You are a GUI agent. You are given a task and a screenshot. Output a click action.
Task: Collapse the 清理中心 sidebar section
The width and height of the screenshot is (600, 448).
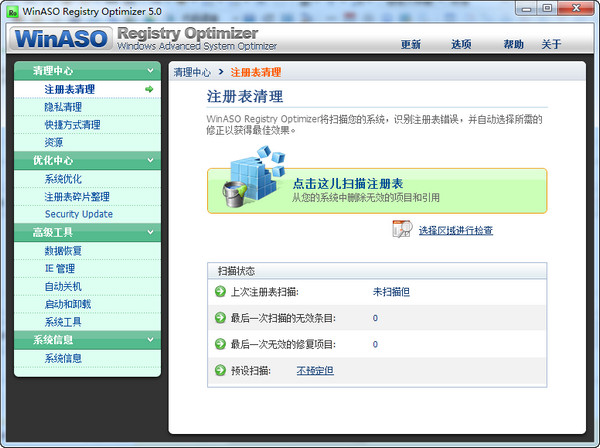coord(150,71)
